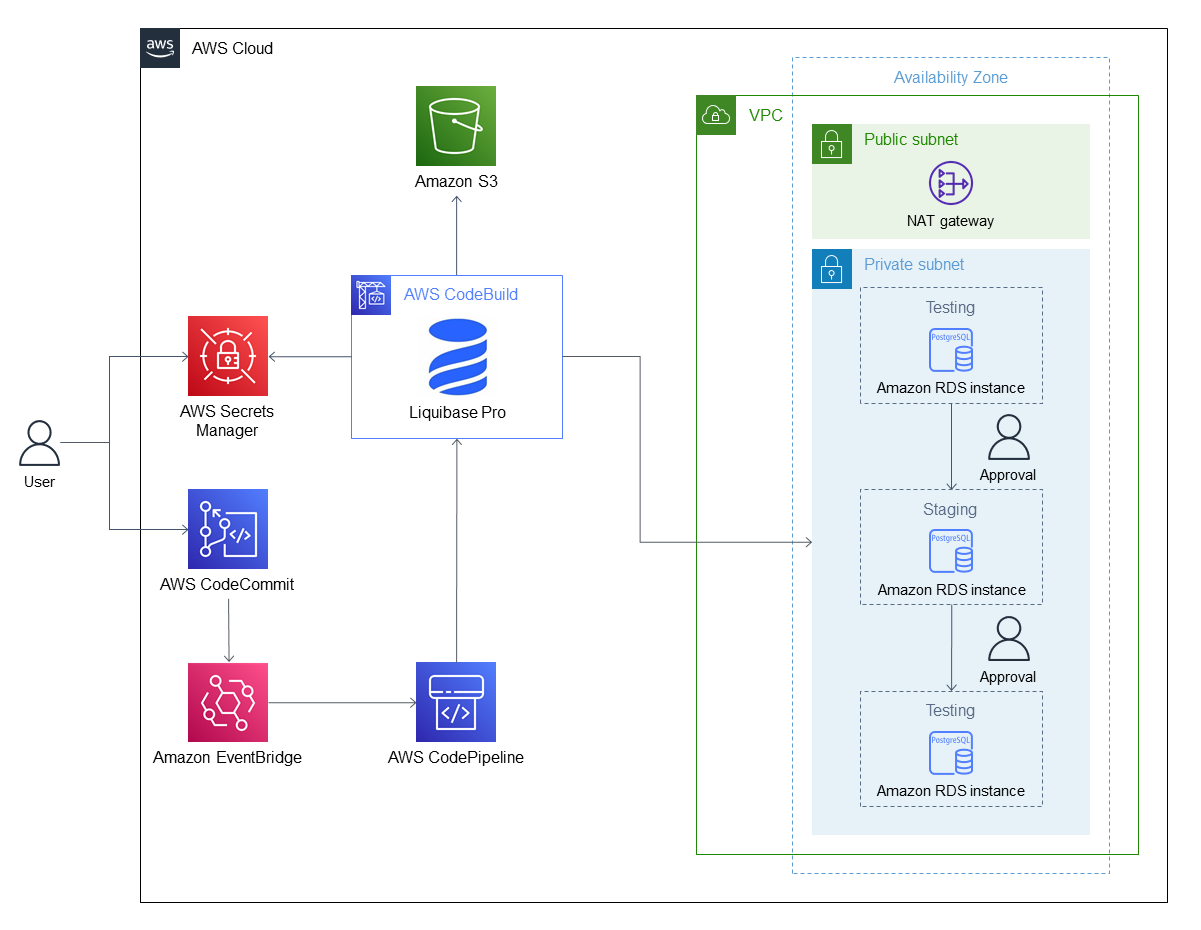Viewport: 1201px width, 930px height.
Task: Click the Approval person icon above Staging
Action: pyautogui.click(x=1008, y=438)
